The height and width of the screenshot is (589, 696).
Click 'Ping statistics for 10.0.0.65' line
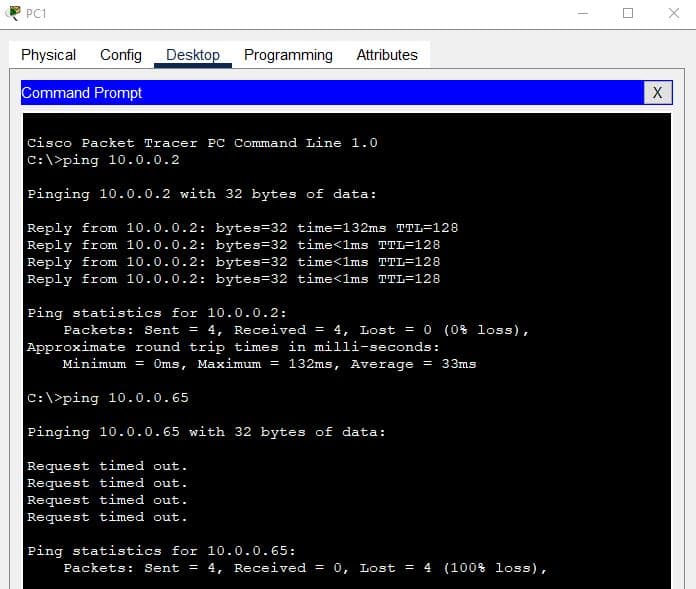point(161,551)
